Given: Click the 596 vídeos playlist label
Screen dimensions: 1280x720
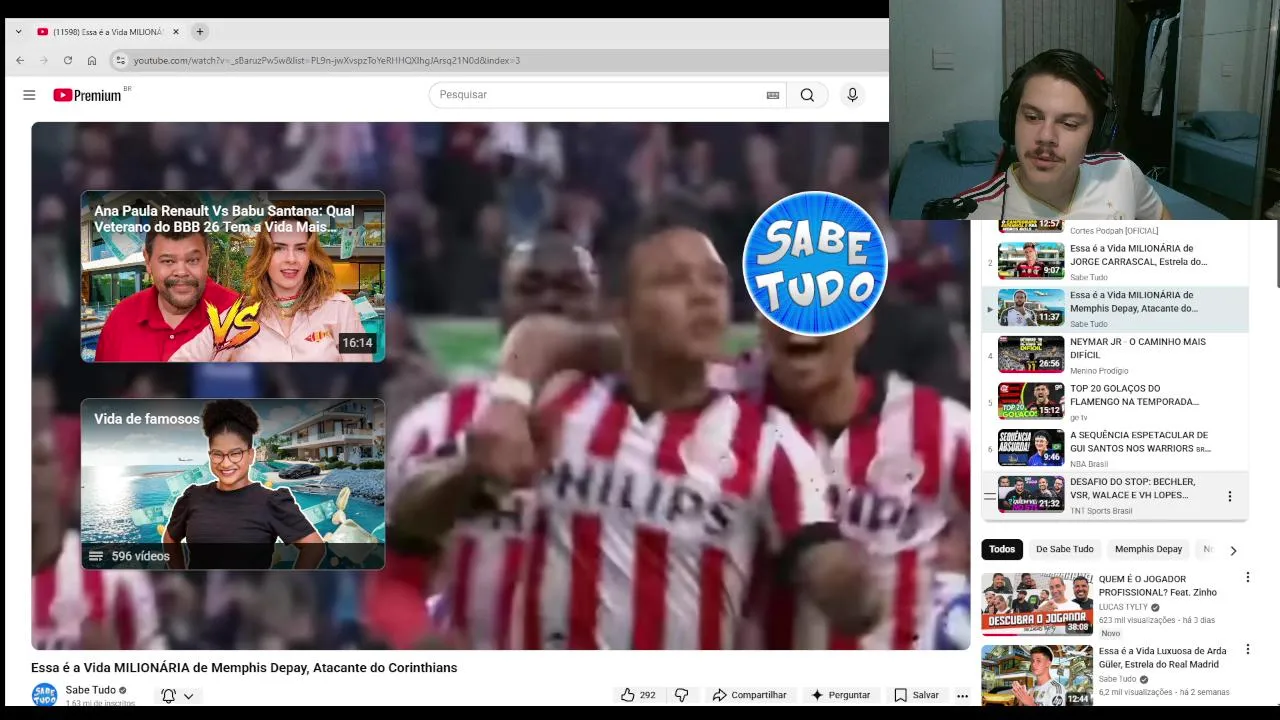Looking at the screenshot, I should coord(140,556).
